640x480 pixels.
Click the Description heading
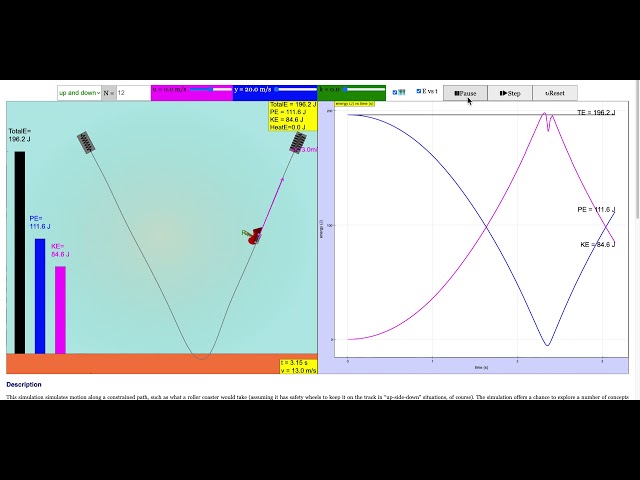point(24,384)
